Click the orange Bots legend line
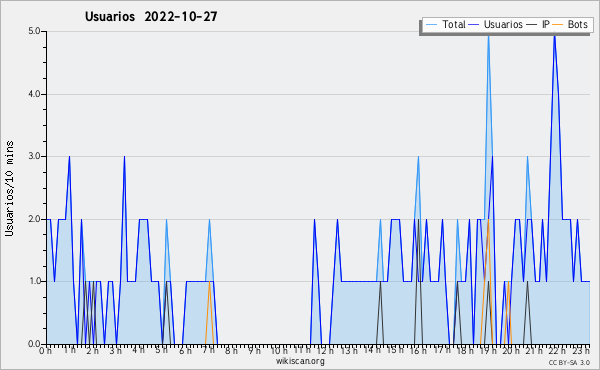600x370 pixels. pos(558,25)
